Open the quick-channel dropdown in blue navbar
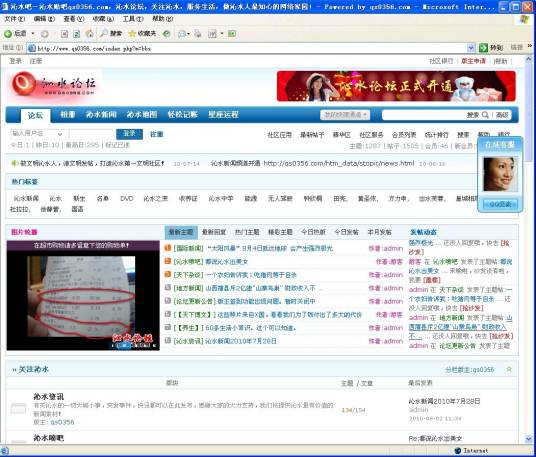The height and width of the screenshot is (457, 536). point(345,115)
